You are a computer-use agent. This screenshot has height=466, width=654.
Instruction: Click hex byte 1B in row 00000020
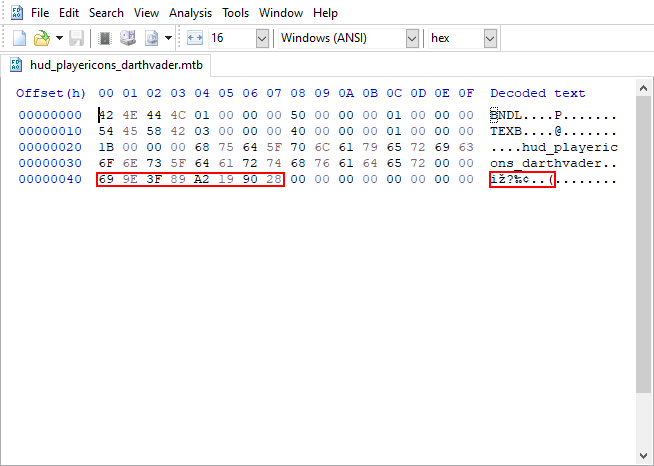(106, 147)
